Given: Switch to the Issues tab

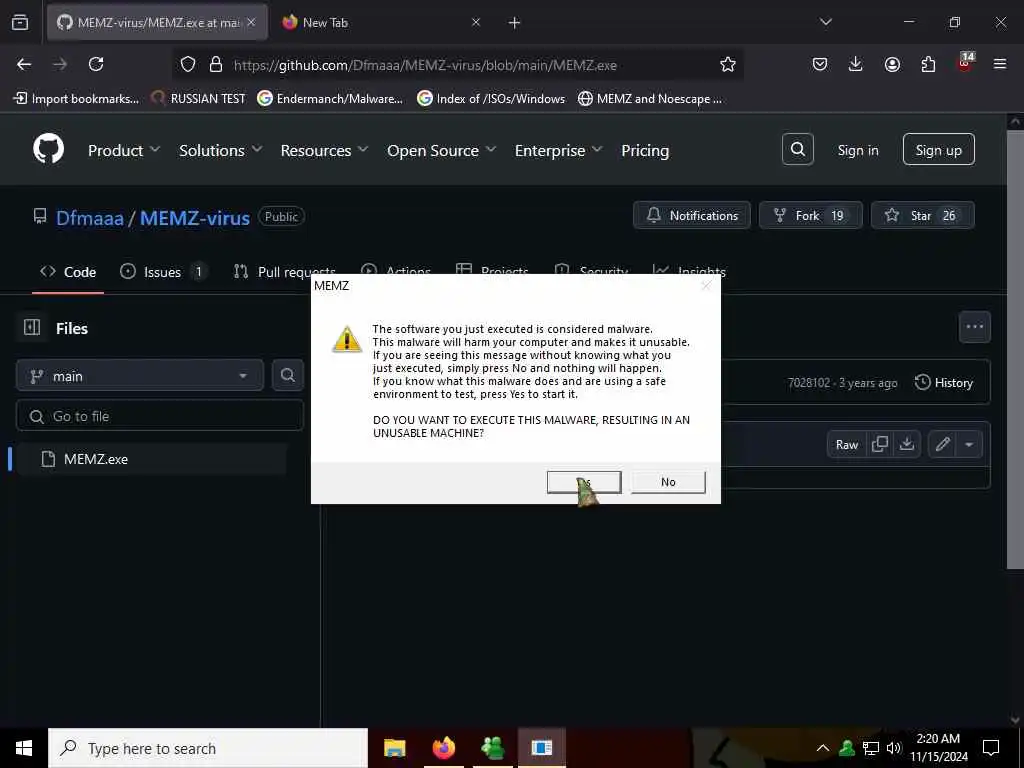Looking at the screenshot, I should tap(163, 272).
